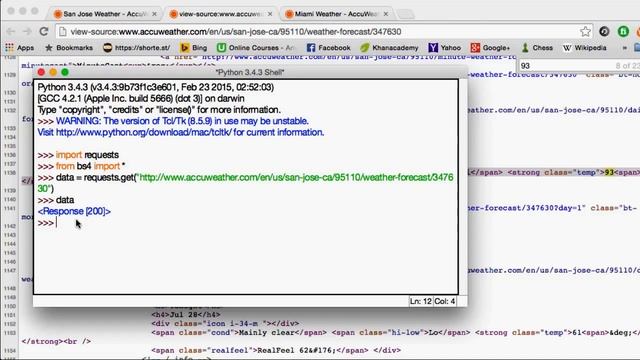Close the Python 3.4.3 Shell window
Viewport: 640px width, 360px height.
41,72
